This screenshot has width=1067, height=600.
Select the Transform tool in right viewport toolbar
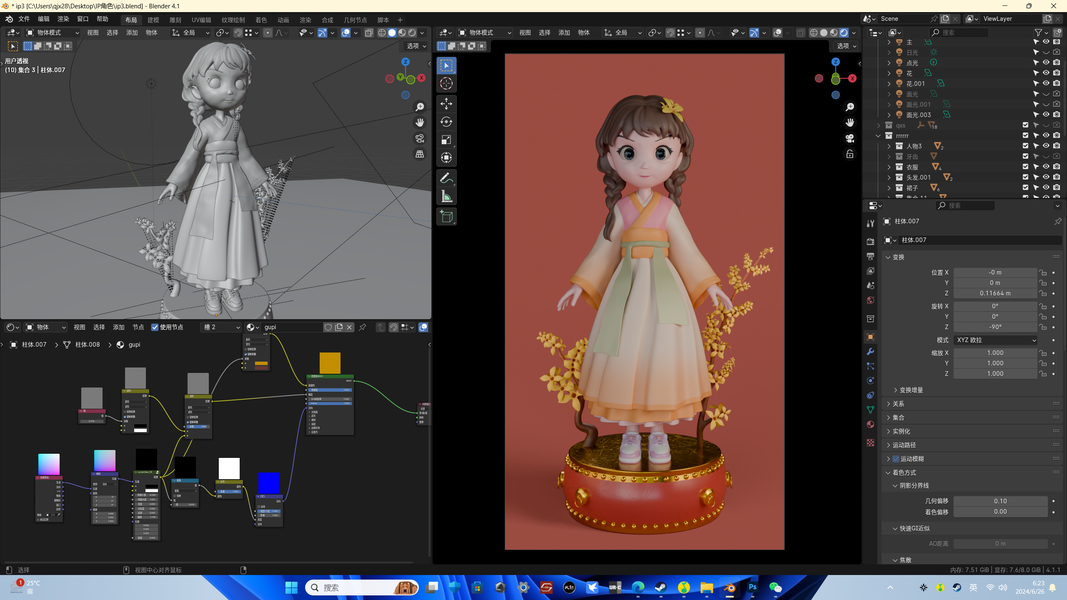click(446, 157)
